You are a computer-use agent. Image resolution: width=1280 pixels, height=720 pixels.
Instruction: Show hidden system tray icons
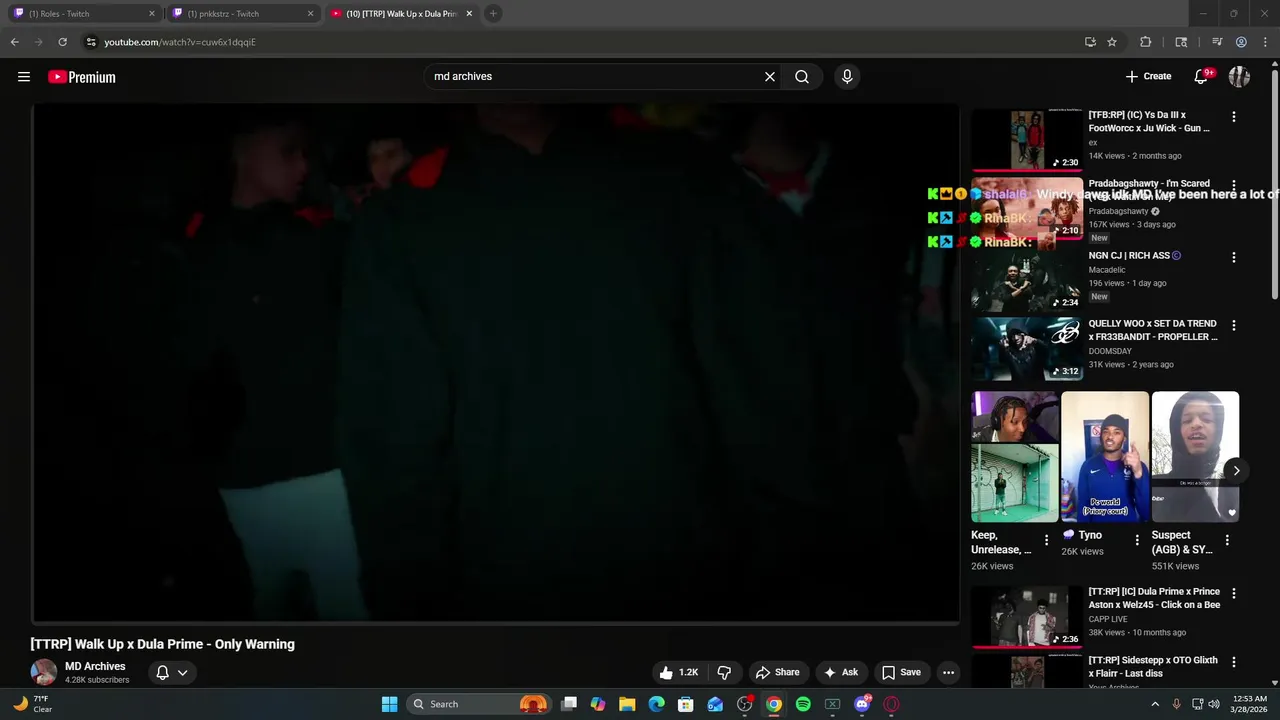point(1155,704)
